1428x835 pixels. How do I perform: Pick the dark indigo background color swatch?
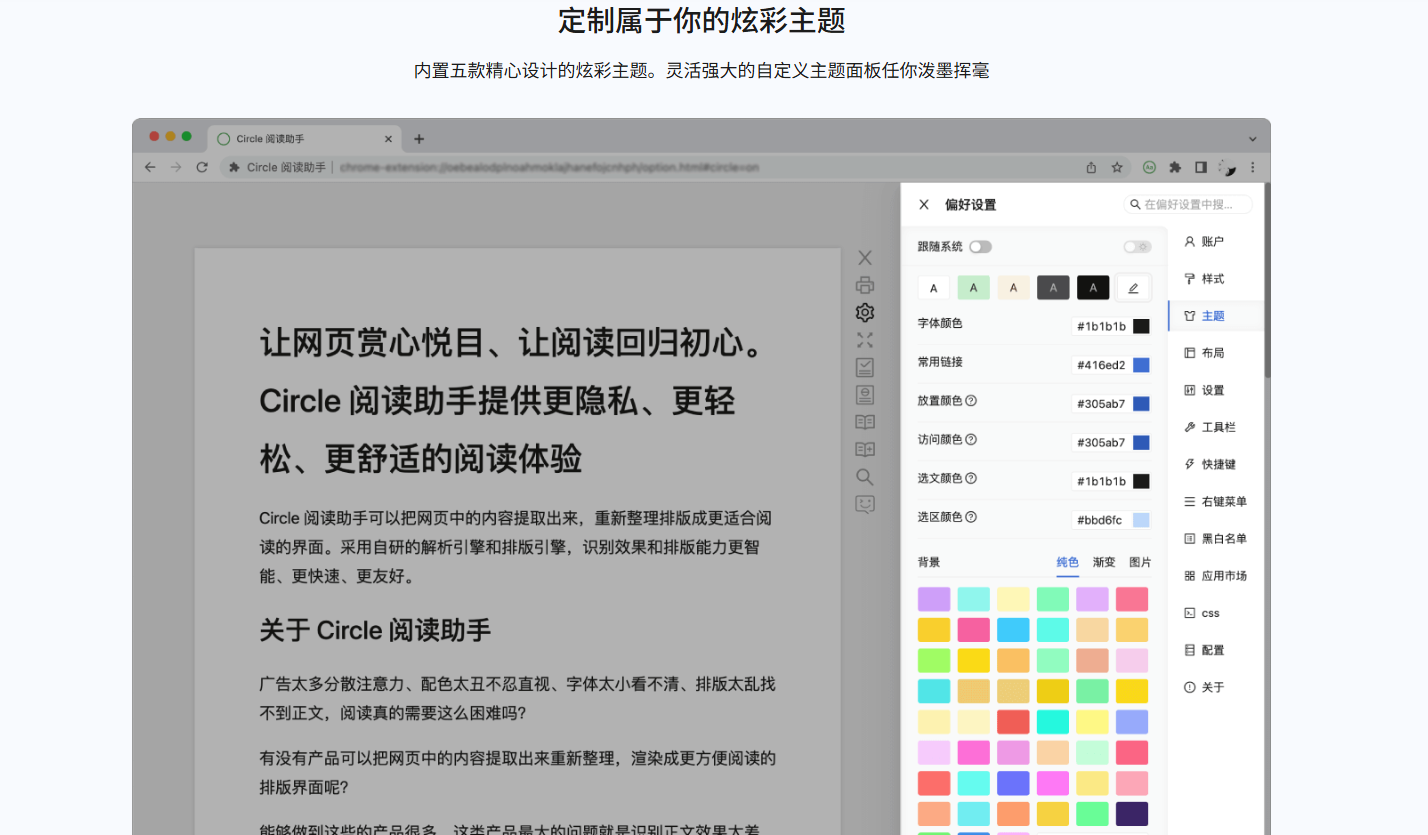pyautogui.click(x=1132, y=814)
